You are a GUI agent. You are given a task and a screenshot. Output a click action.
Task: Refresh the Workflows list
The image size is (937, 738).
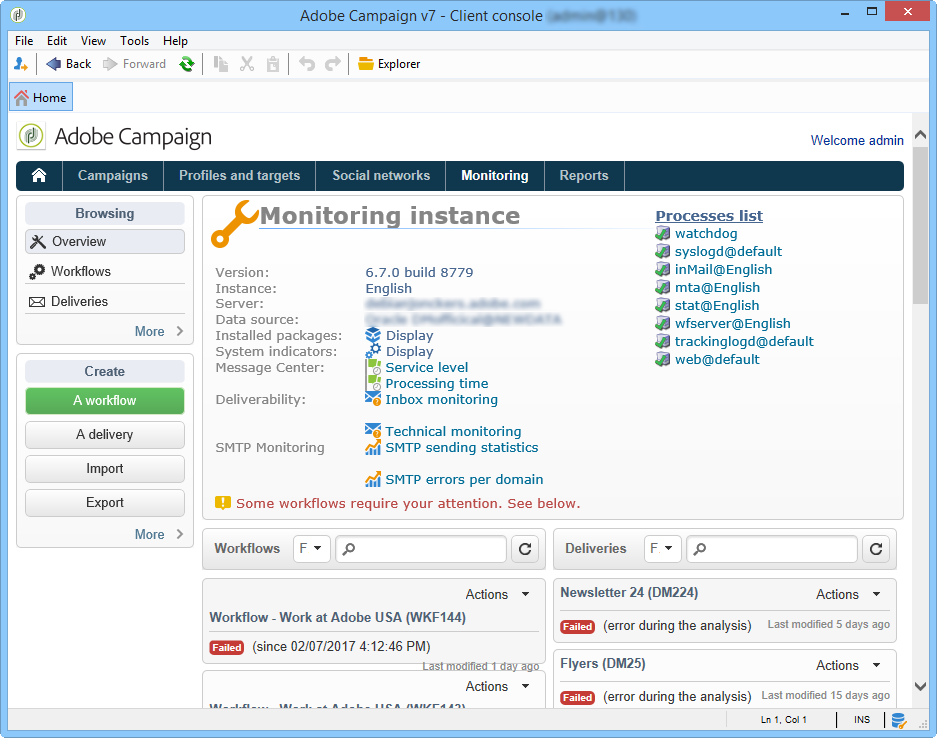point(525,549)
